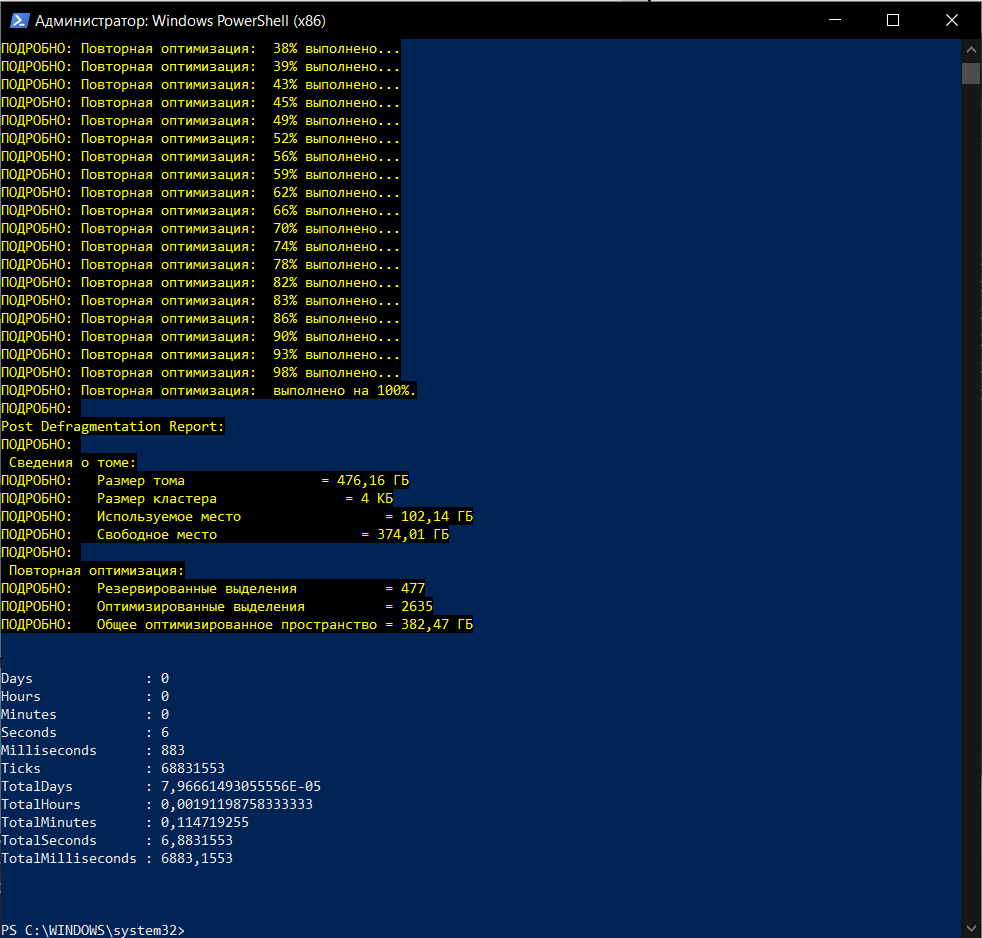Click the scrollbar down arrow
The image size is (982, 938).
pos(971,928)
